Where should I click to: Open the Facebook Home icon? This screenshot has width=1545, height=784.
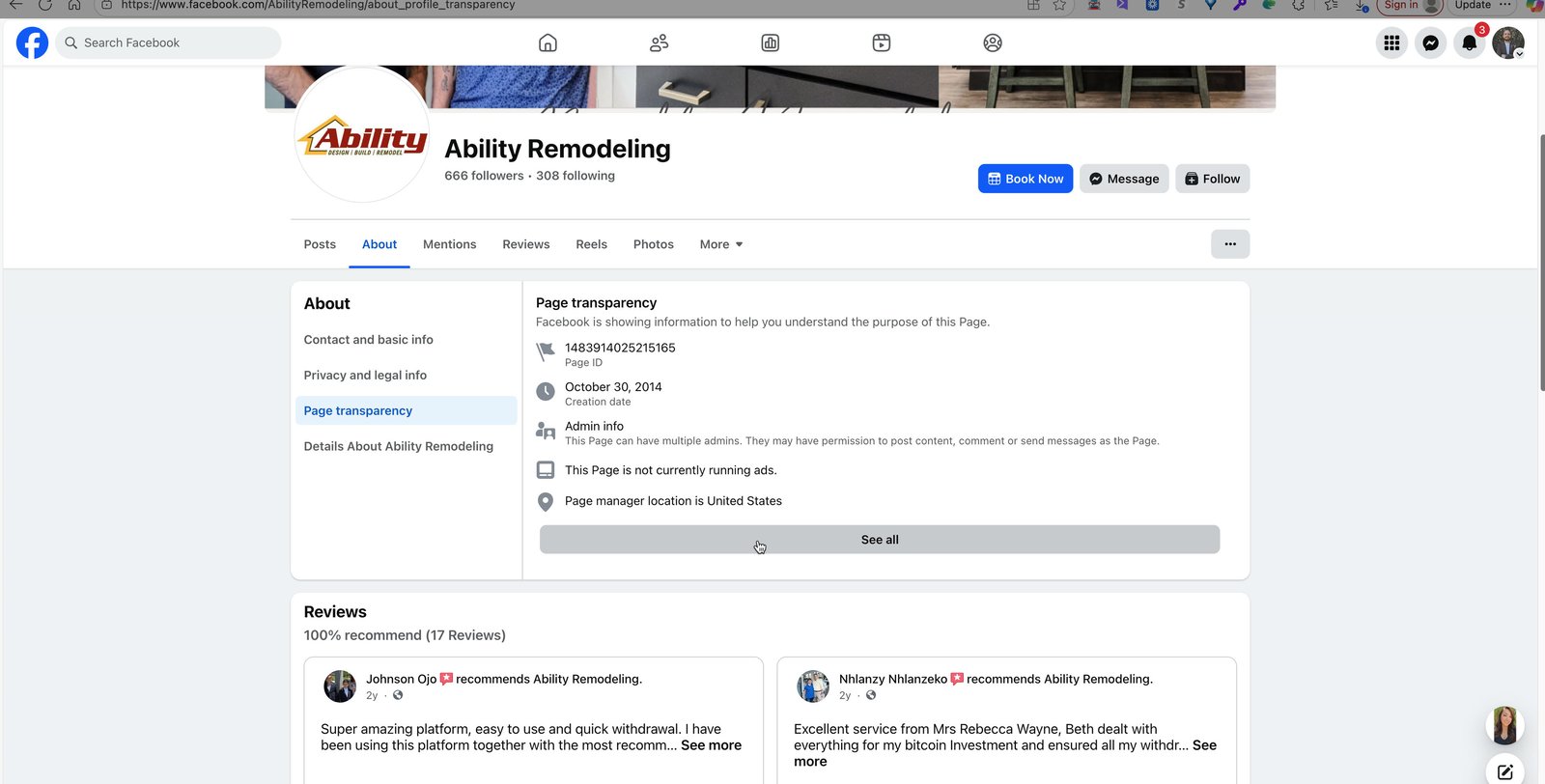pos(548,42)
